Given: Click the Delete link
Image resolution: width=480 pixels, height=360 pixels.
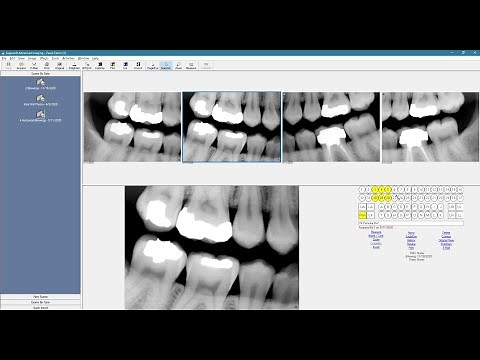Looking at the screenshot, I should 446,233.
